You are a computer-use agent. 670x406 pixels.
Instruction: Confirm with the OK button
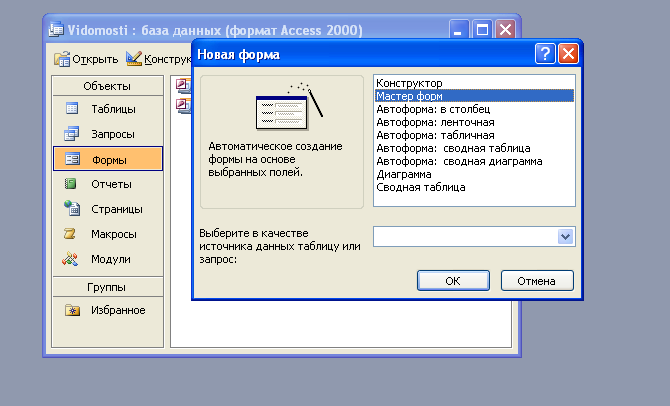click(453, 281)
